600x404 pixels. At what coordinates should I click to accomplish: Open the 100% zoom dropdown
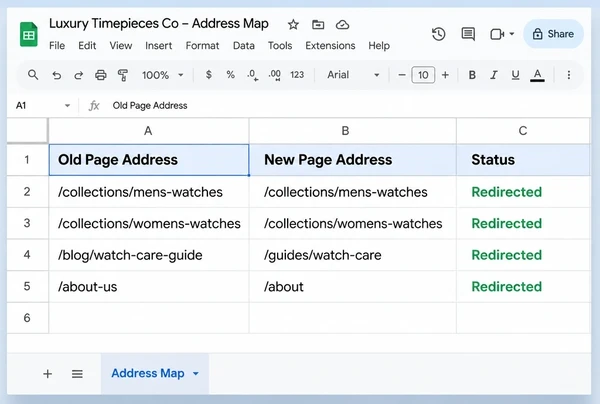point(162,75)
